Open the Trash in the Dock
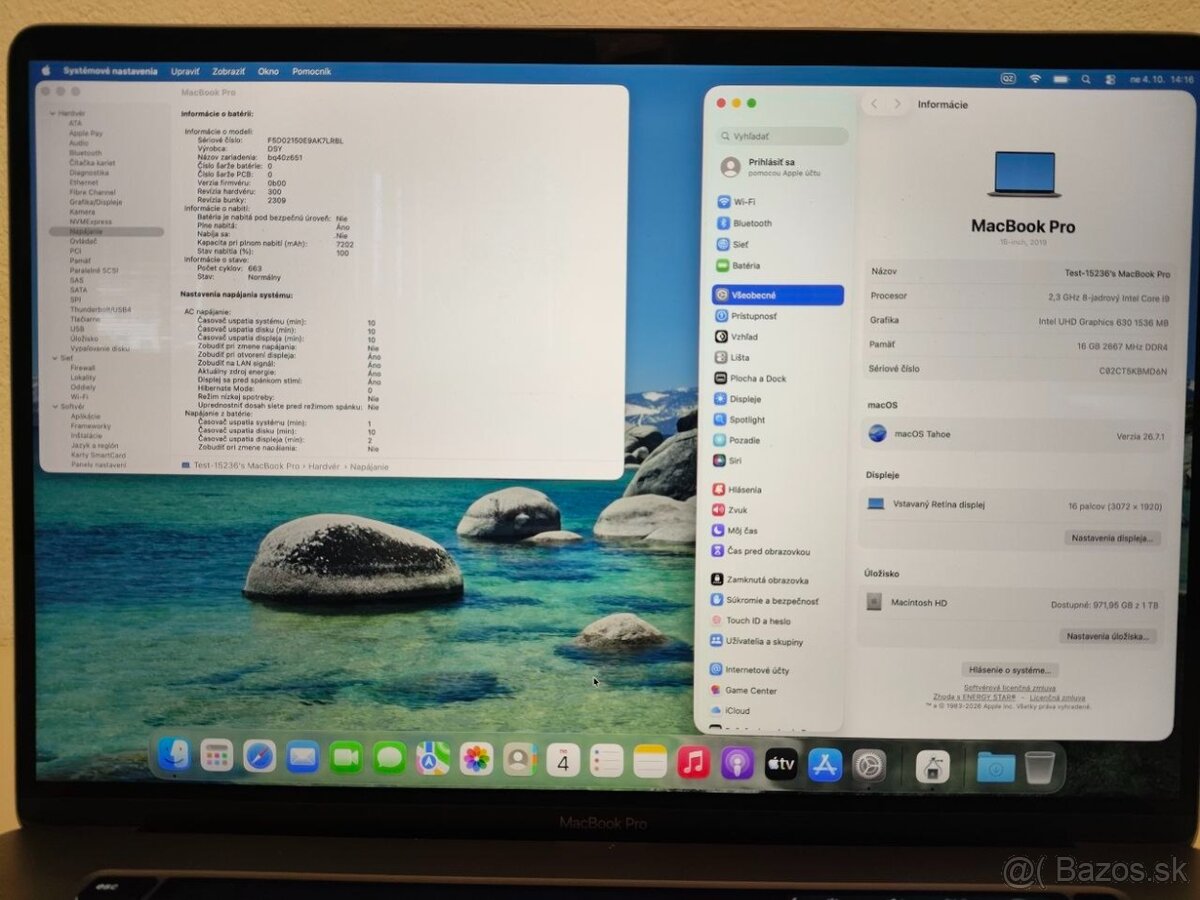1200x900 pixels. (1040, 768)
